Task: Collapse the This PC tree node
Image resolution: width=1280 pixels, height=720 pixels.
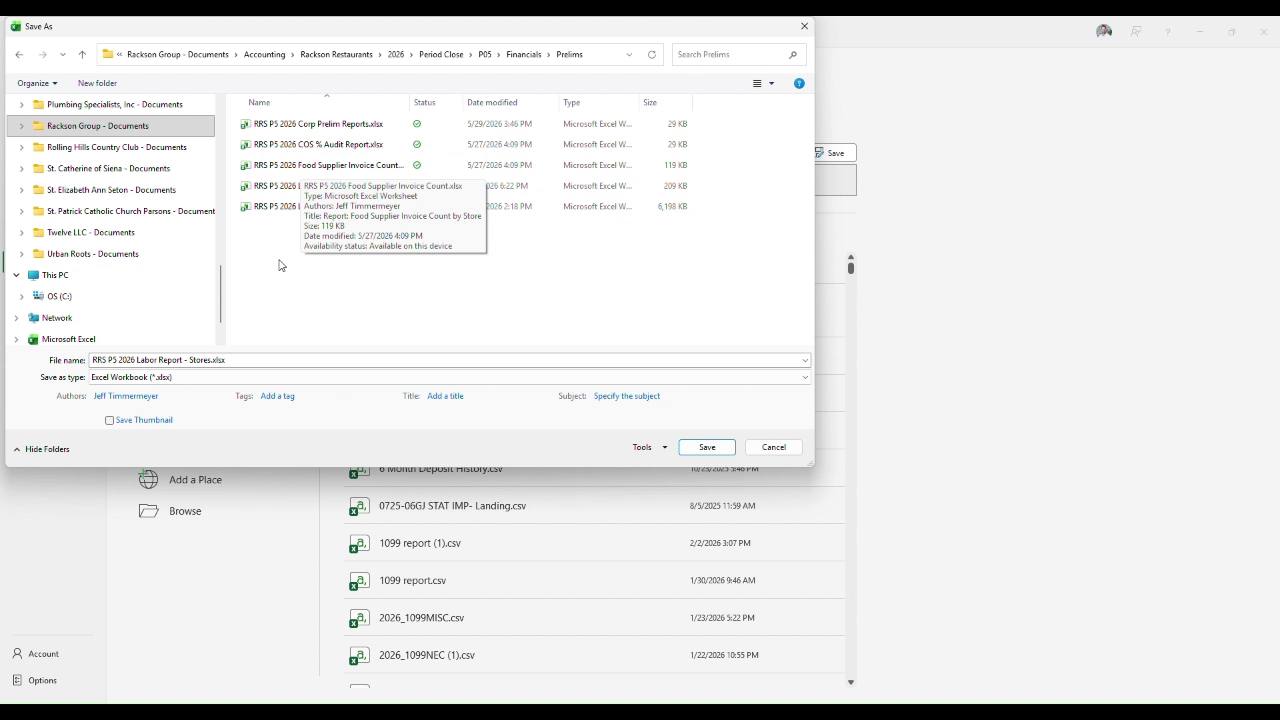Action: click(16, 275)
